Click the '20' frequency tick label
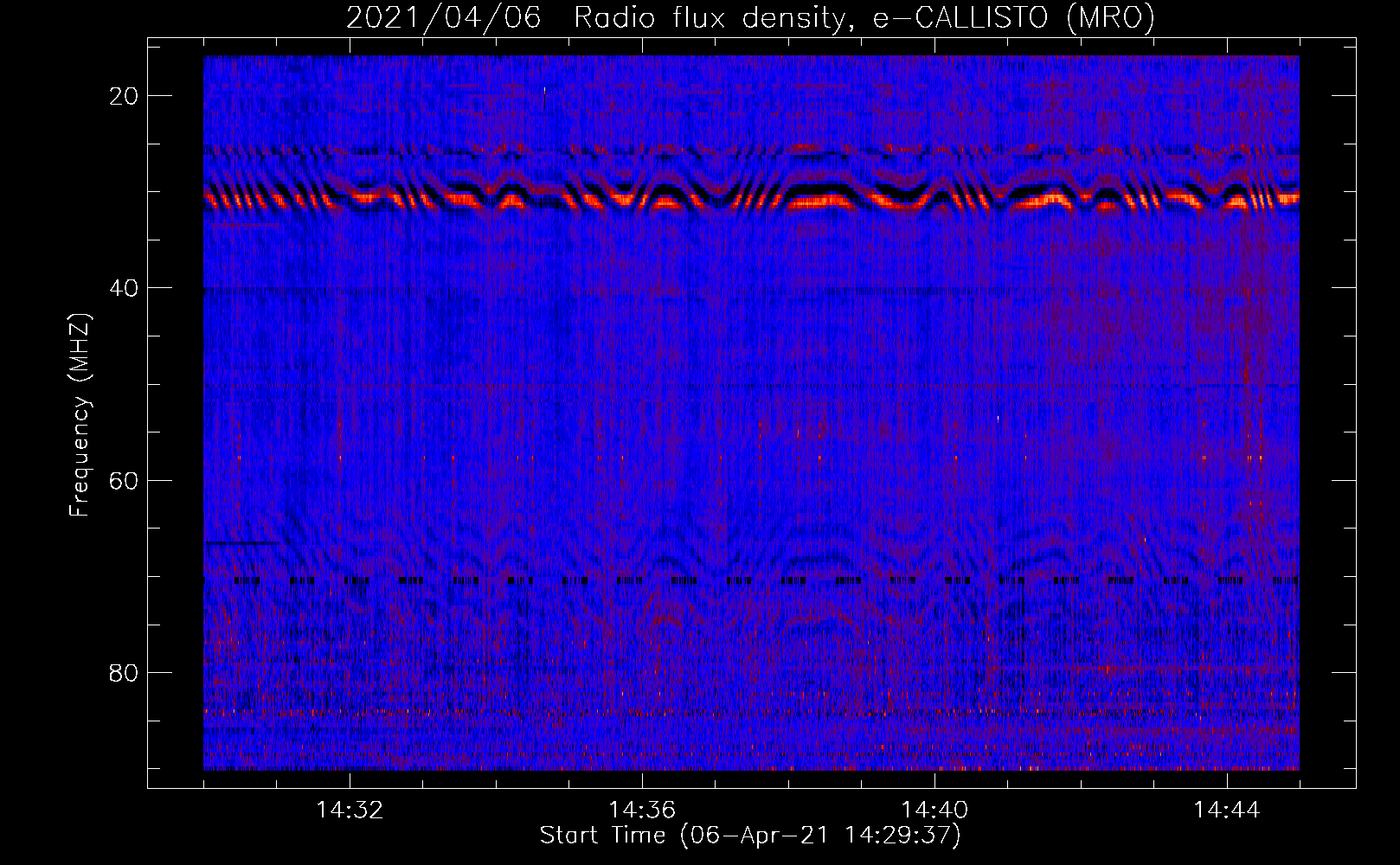This screenshot has width=1400, height=865. [124, 96]
